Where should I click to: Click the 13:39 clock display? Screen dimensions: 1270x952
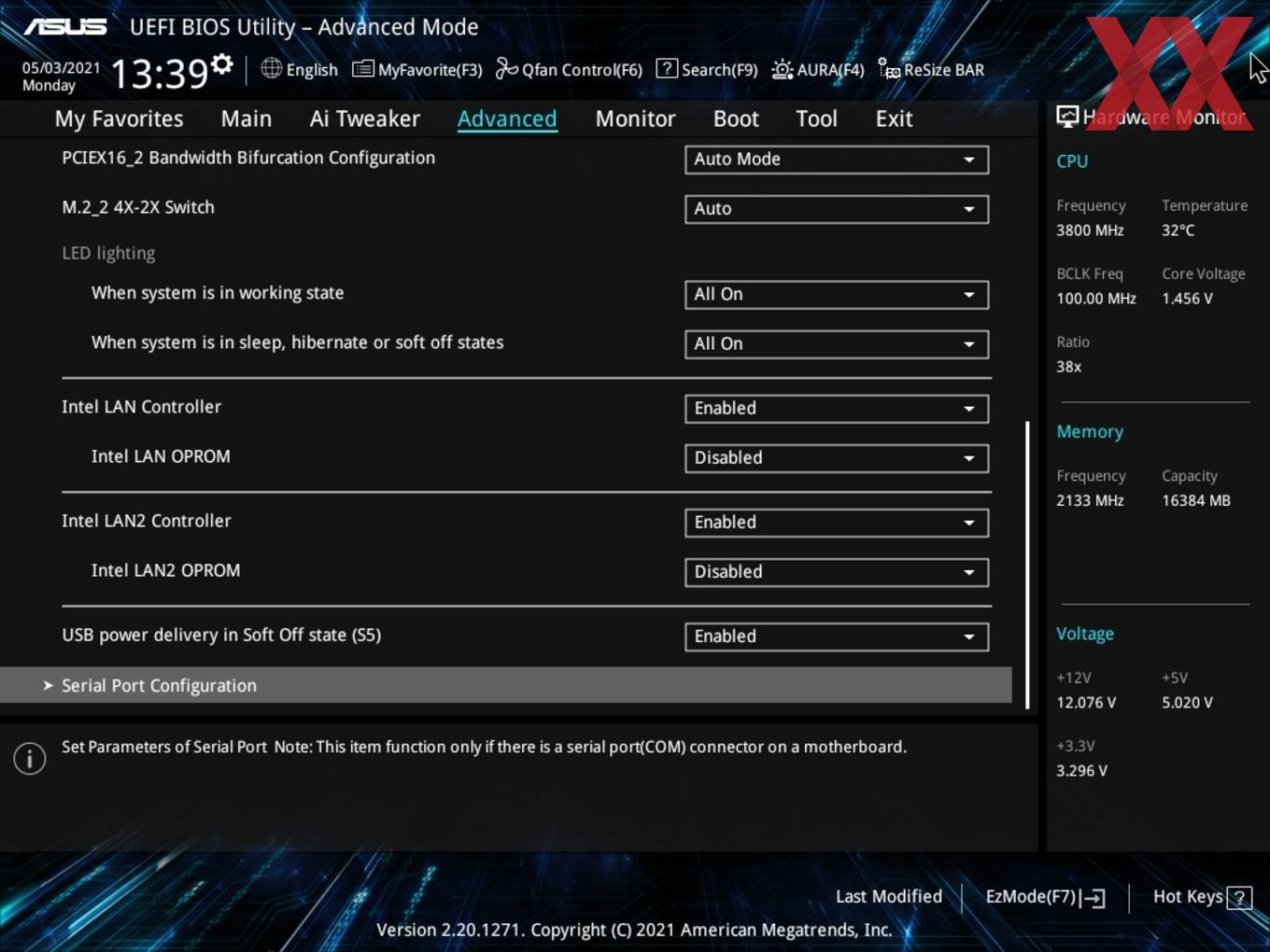click(159, 73)
